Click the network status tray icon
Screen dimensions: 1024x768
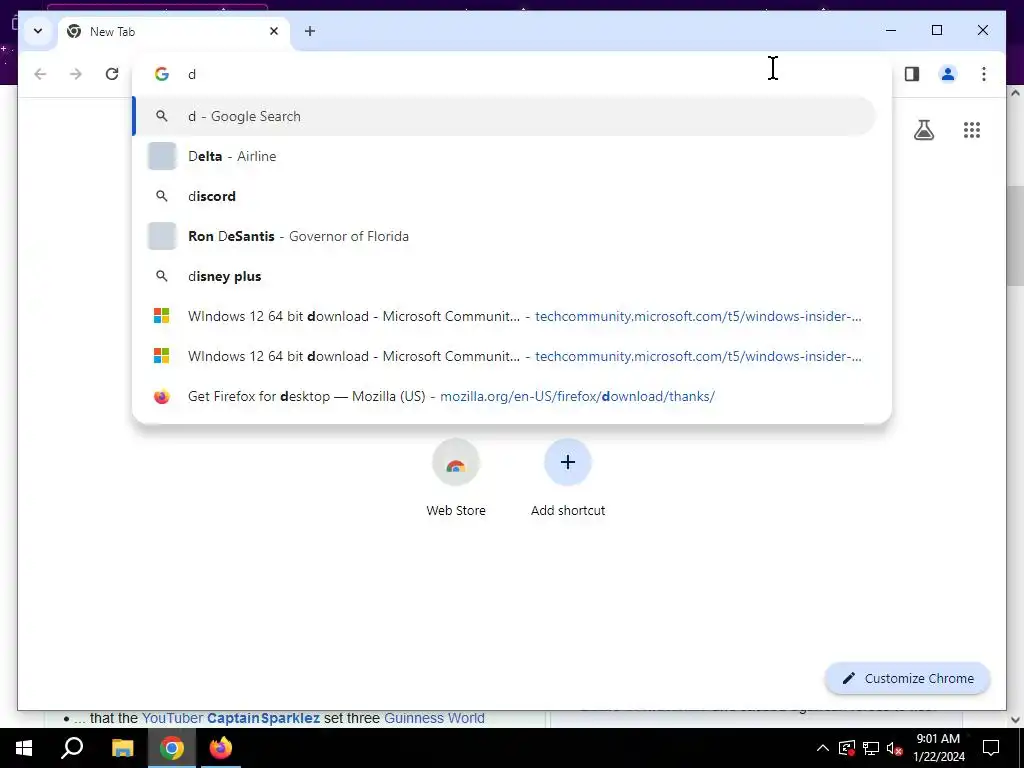pyautogui.click(x=871, y=748)
